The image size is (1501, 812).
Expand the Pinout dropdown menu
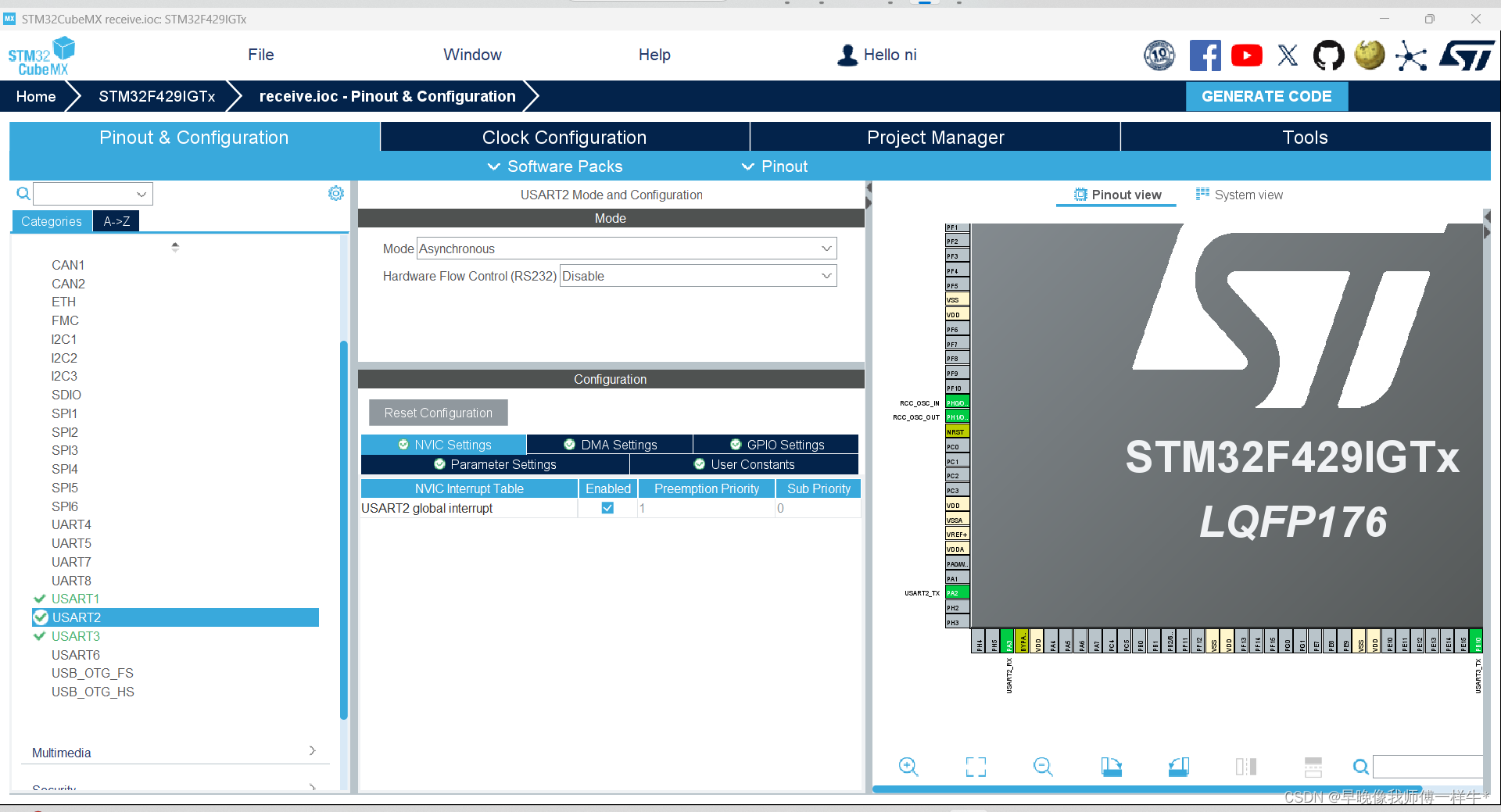point(775,166)
